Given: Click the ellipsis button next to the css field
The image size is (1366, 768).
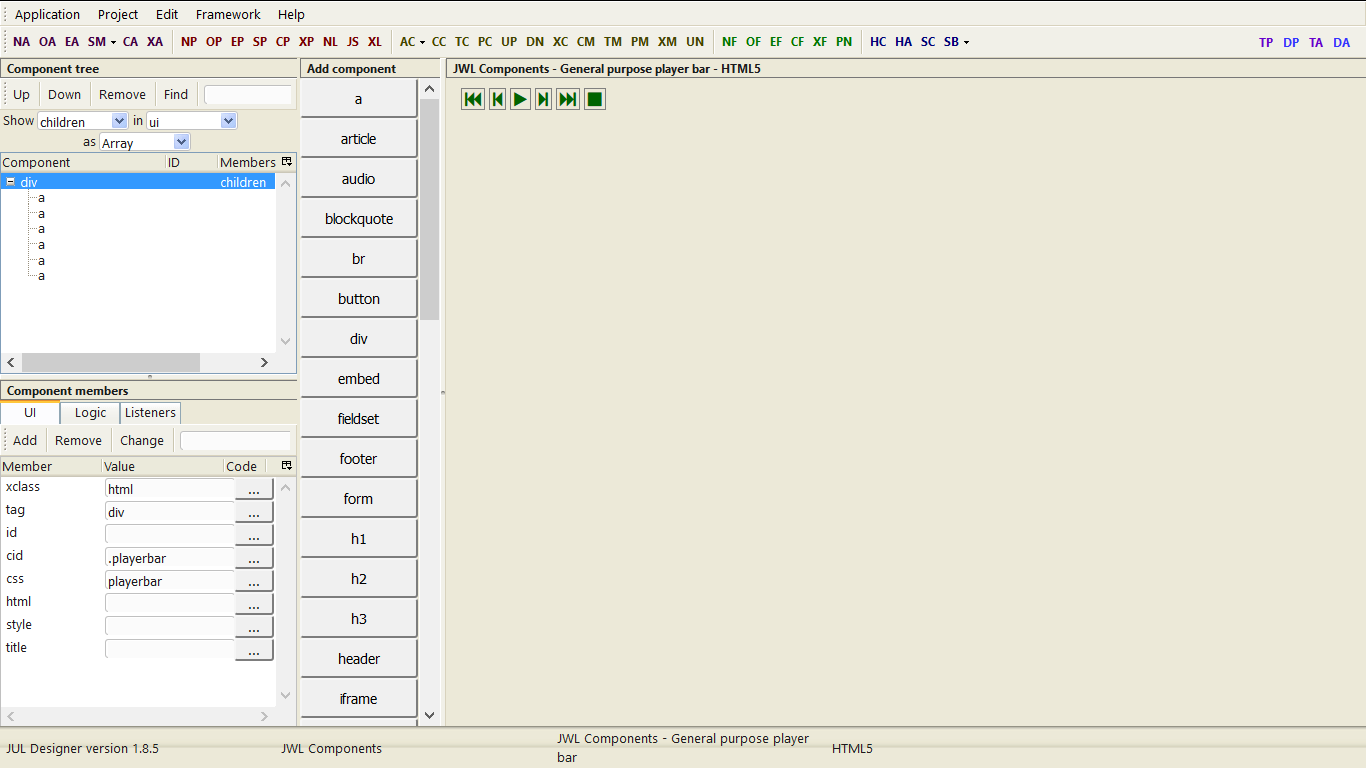Looking at the screenshot, I should (253, 581).
